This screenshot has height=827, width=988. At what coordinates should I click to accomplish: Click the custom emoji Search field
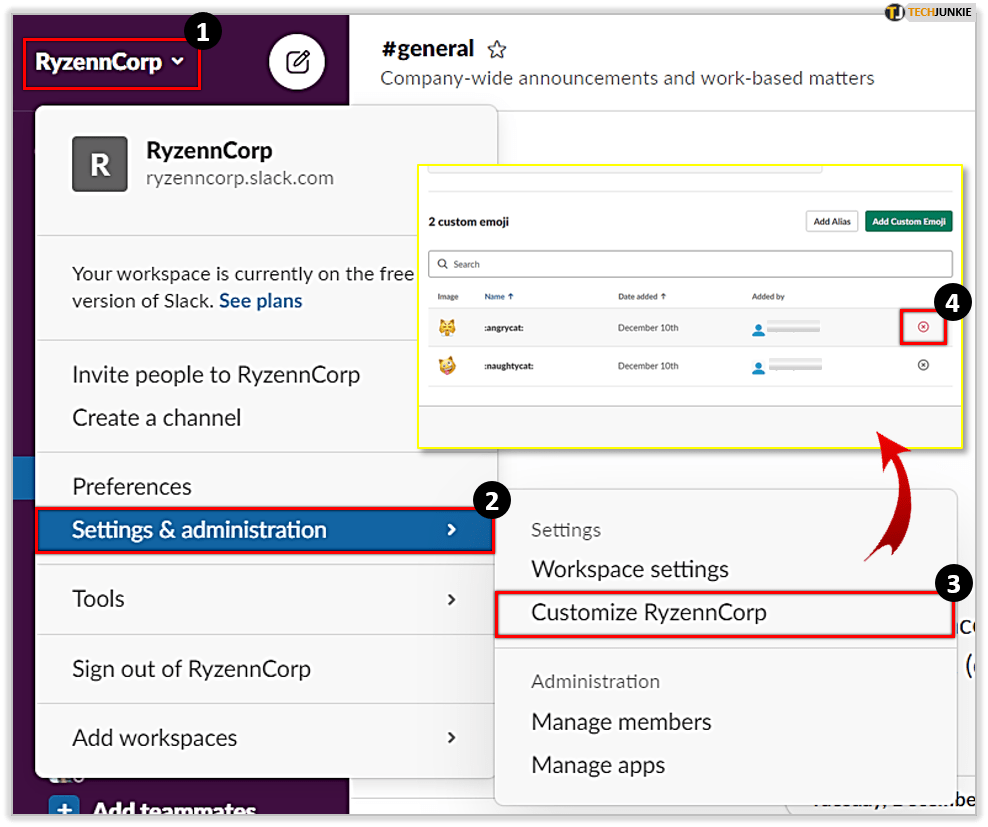(x=690, y=264)
